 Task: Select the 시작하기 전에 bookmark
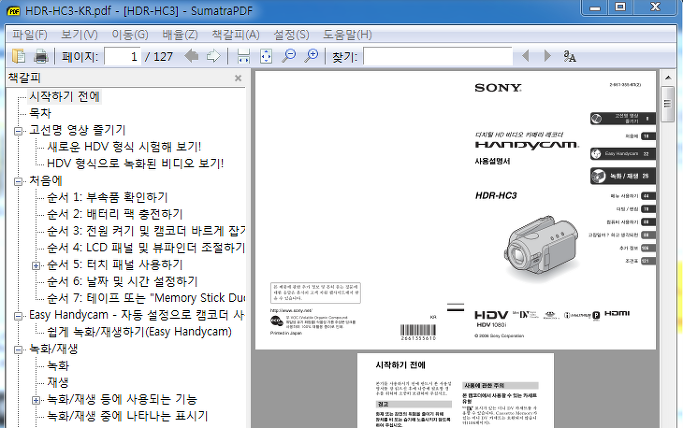tap(64, 96)
